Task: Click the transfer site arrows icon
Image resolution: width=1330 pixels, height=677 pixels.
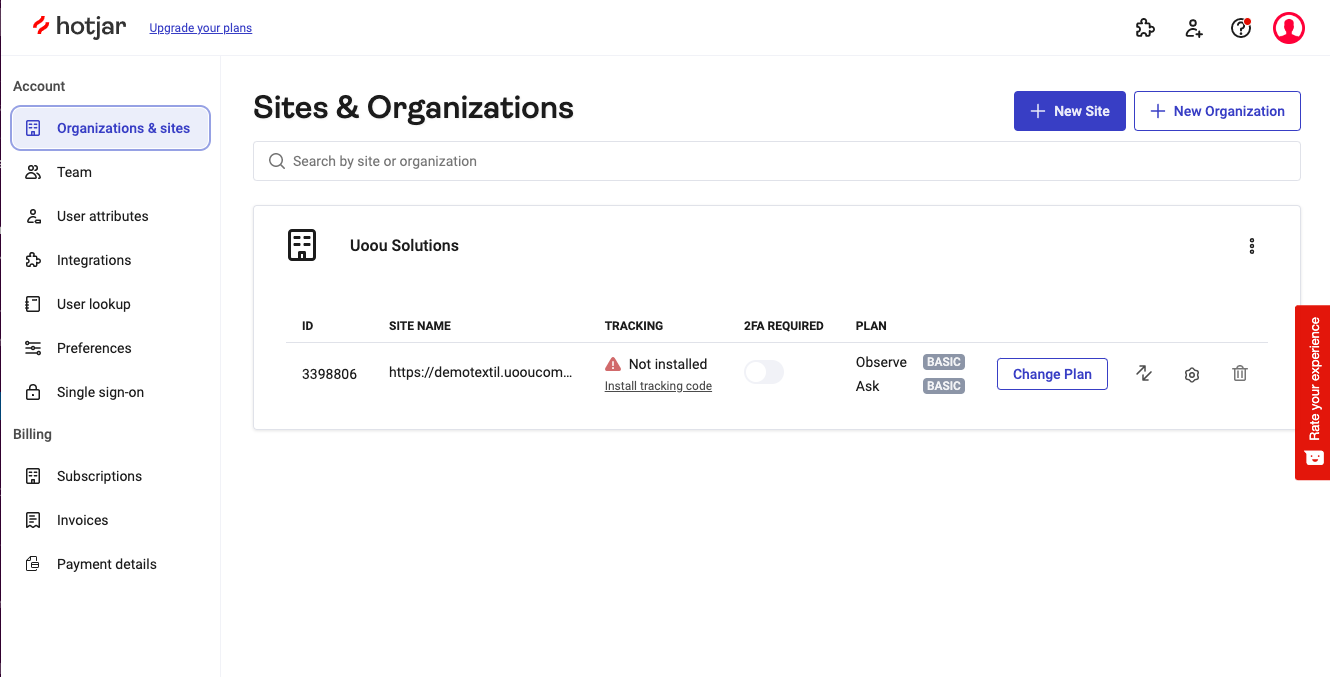Action: (x=1144, y=374)
